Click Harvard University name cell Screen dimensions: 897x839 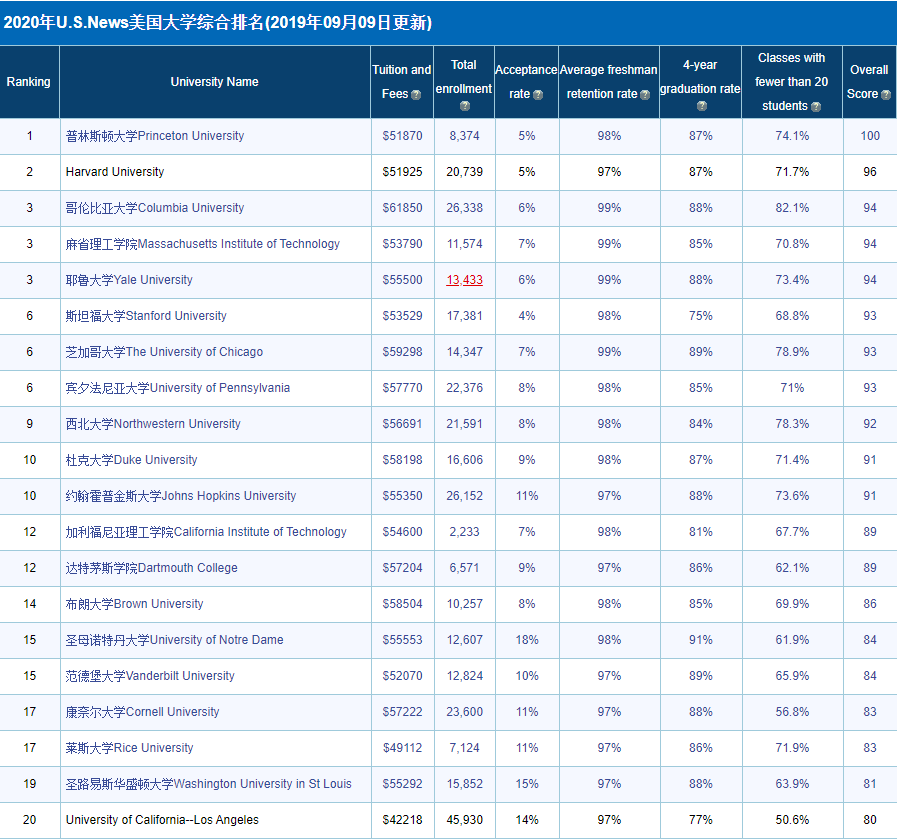[216, 172]
